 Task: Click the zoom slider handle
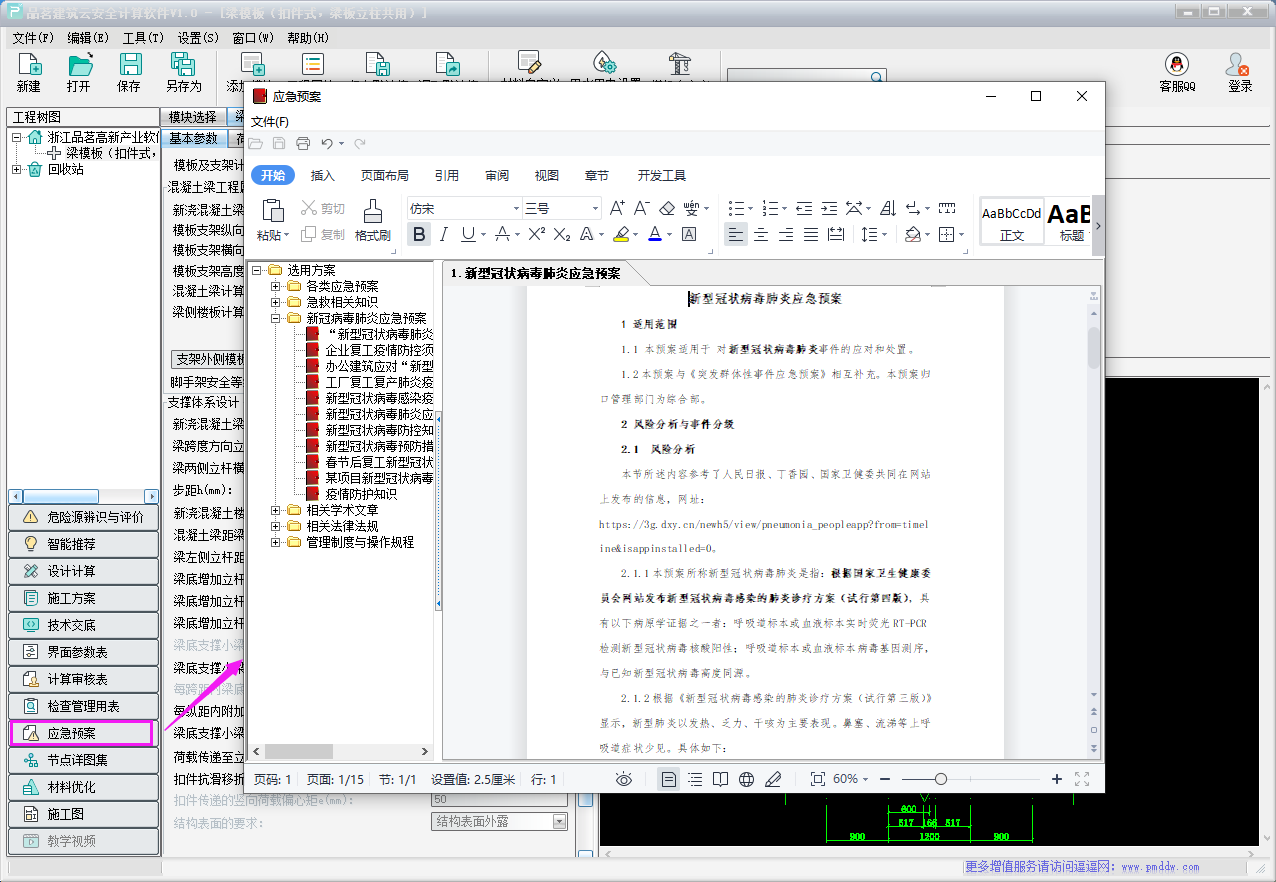(941, 779)
